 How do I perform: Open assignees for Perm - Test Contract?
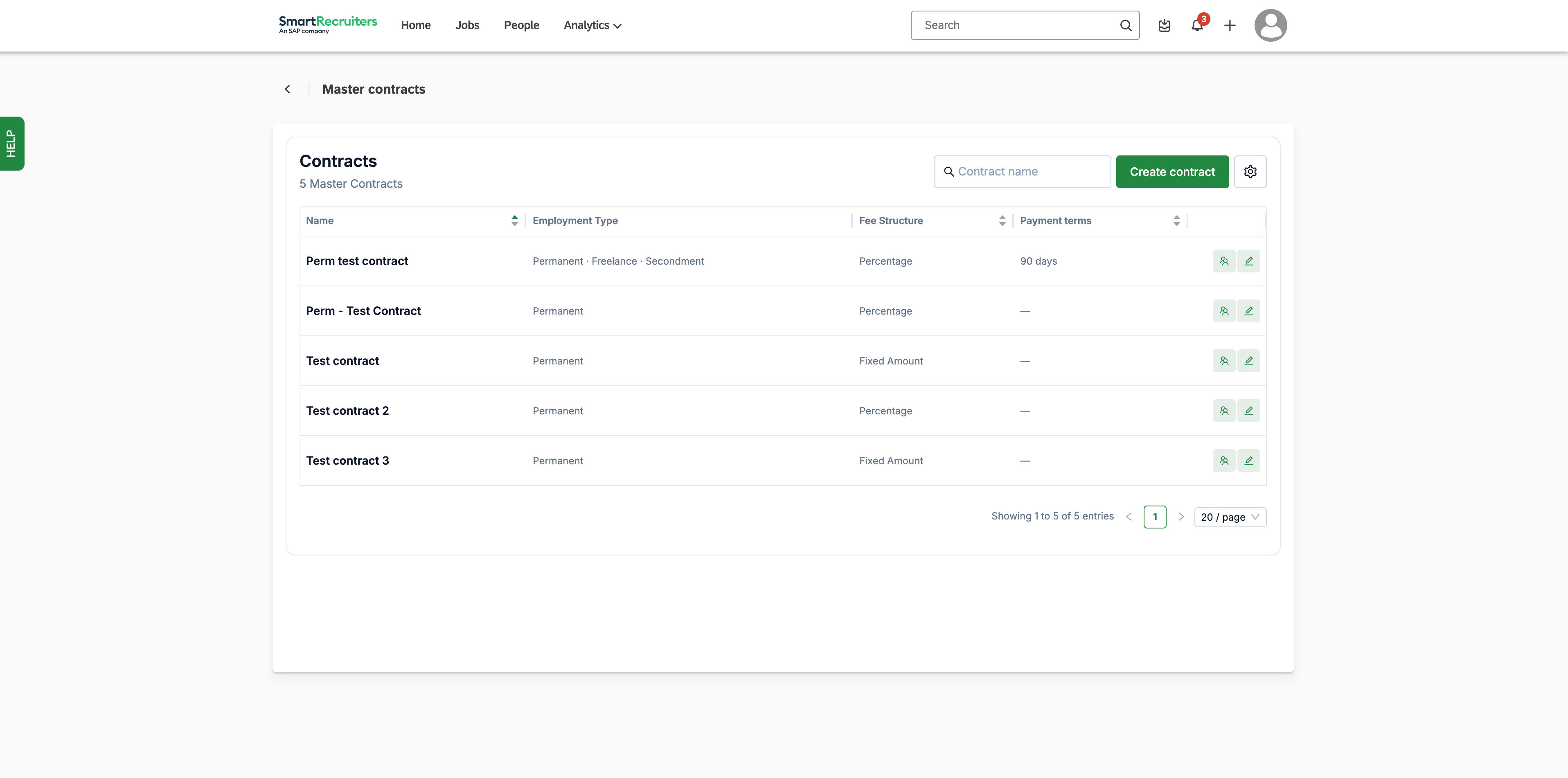[1223, 311]
